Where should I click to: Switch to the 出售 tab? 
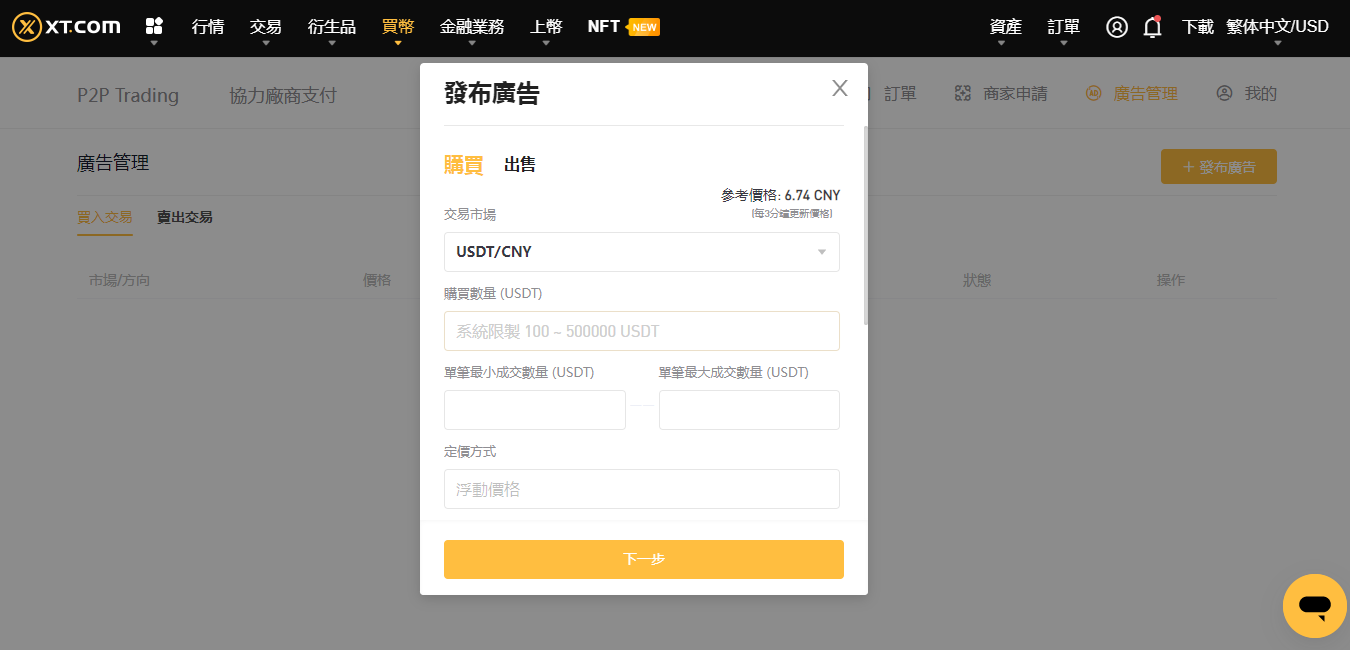(520, 165)
